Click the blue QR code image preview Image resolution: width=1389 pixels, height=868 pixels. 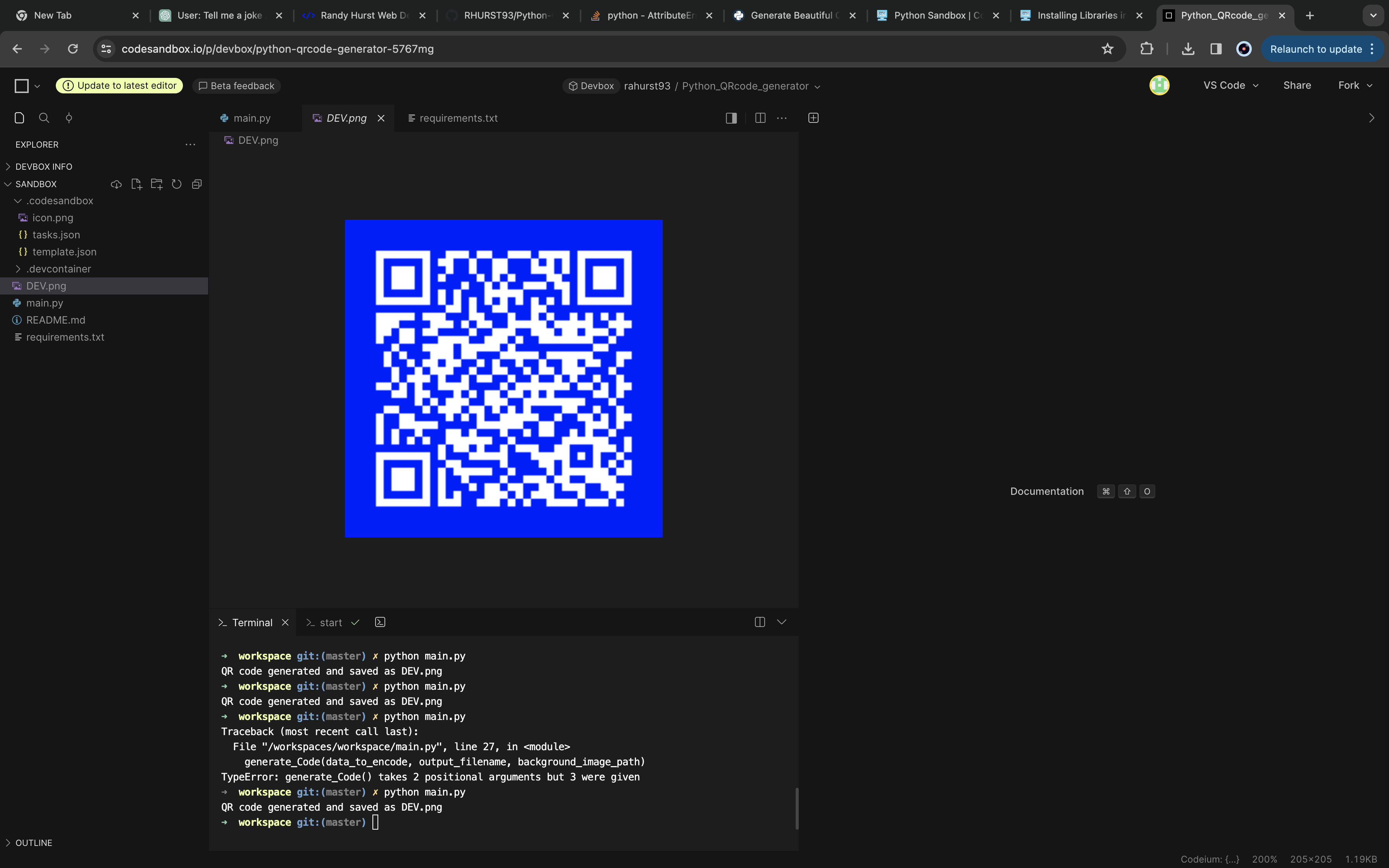[x=503, y=379]
